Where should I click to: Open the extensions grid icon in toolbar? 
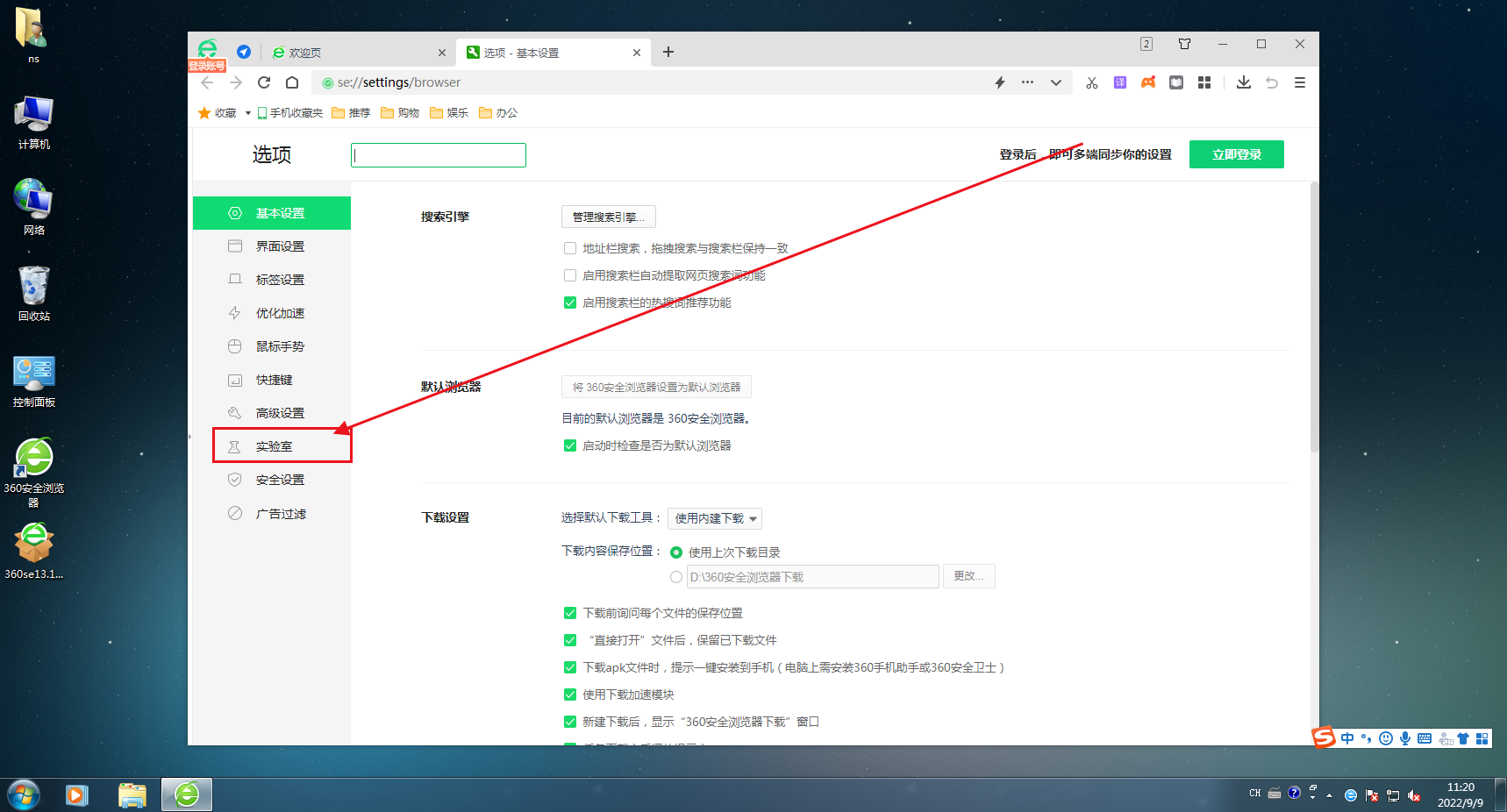[x=1204, y=82]
